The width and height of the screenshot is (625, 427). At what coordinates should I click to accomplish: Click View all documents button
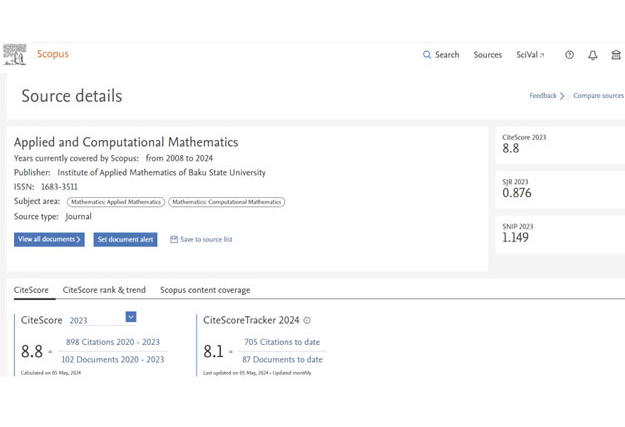point(49,239)
